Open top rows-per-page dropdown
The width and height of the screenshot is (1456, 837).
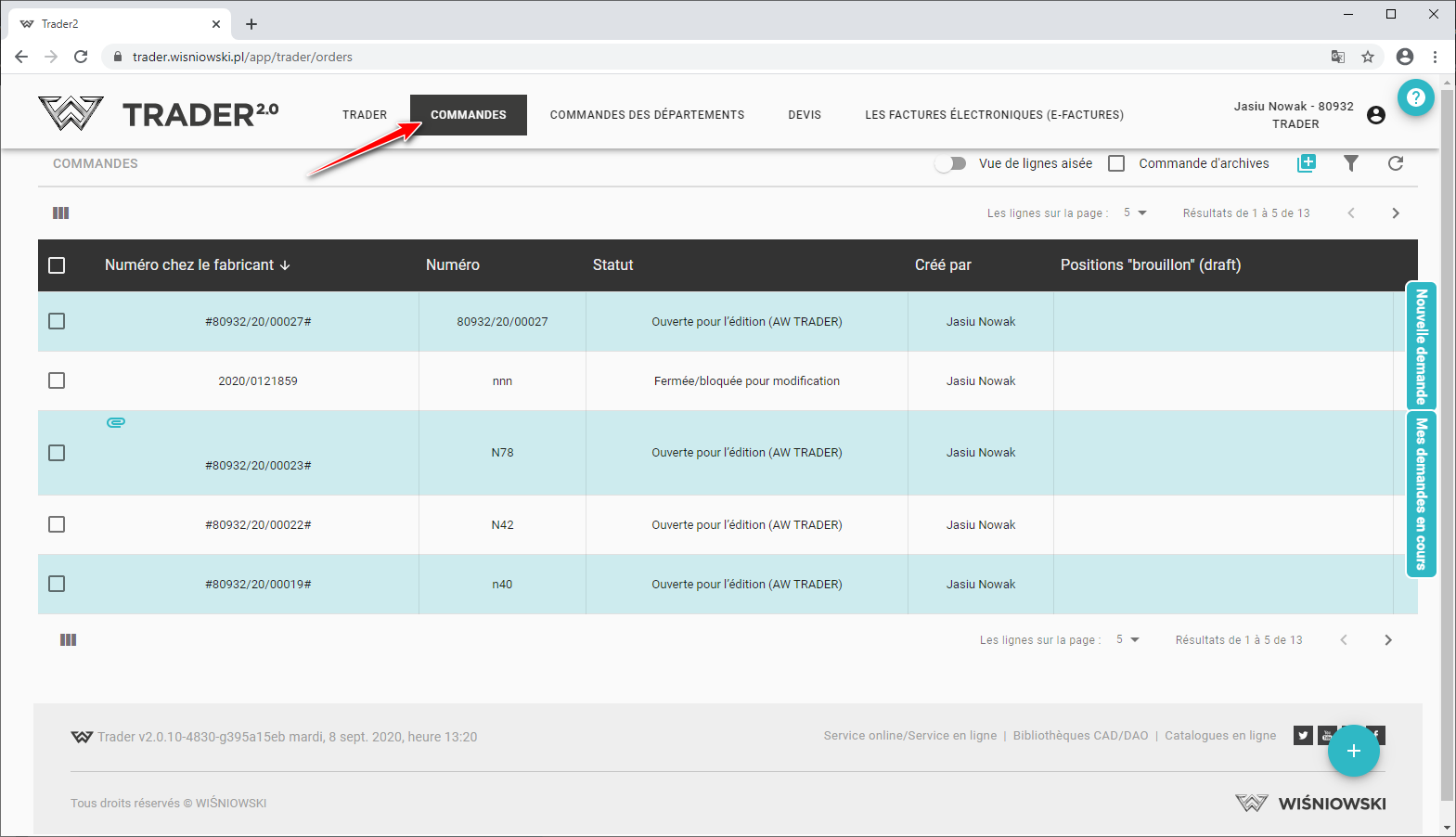point(1135,213)
